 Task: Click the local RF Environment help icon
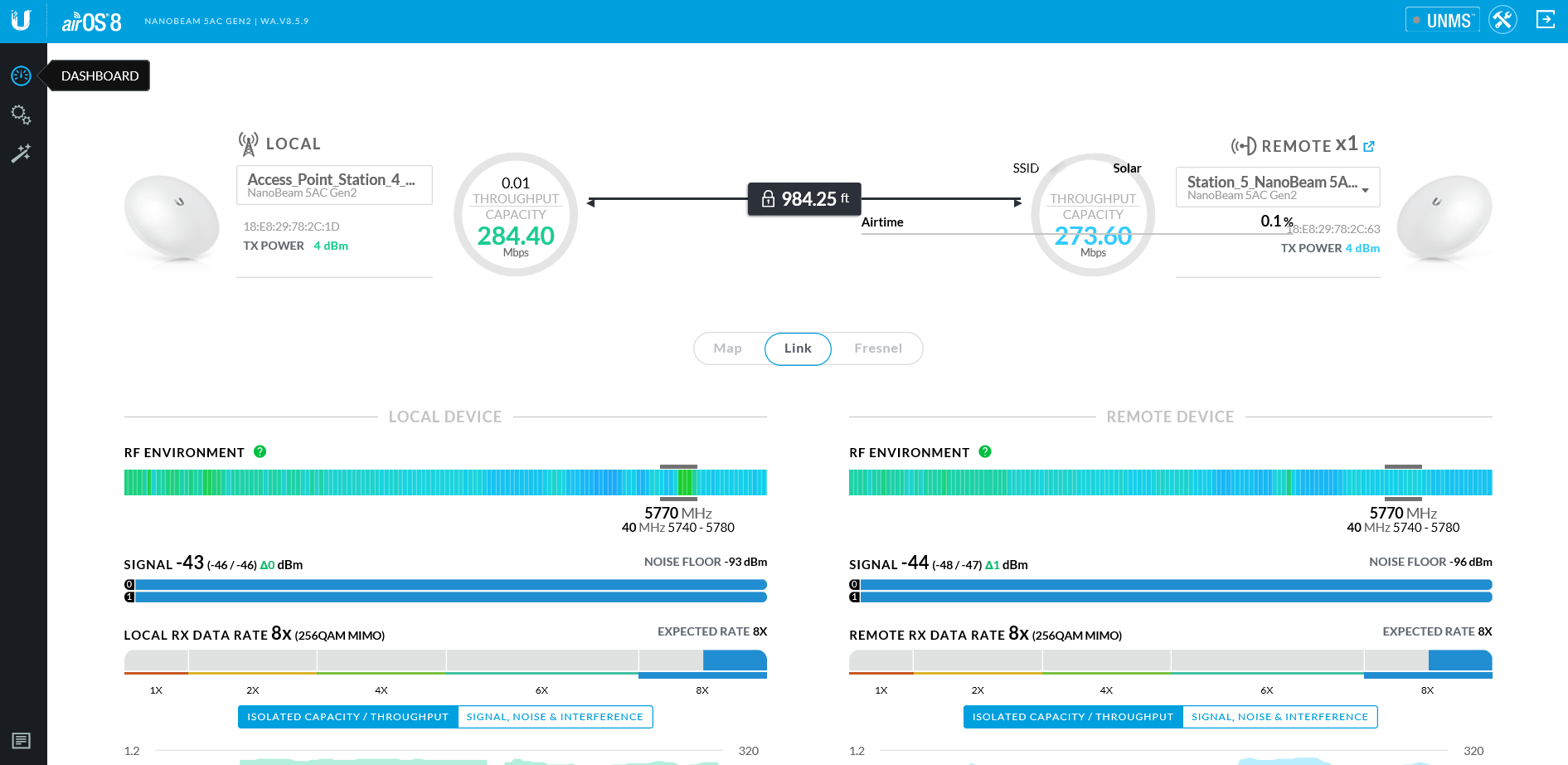pos(260,451)
